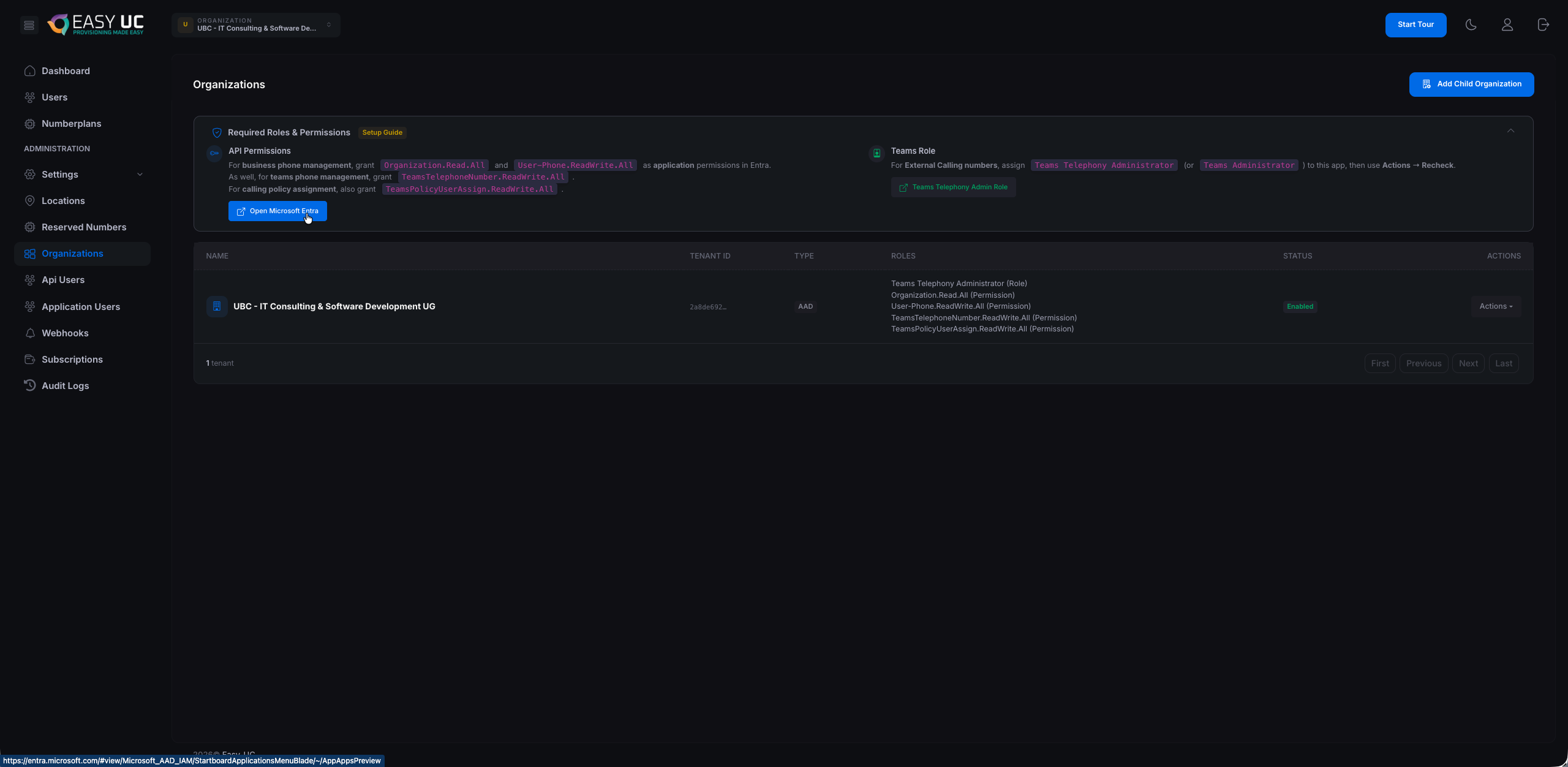Click the Subscriptions icon

coord(29,360)
